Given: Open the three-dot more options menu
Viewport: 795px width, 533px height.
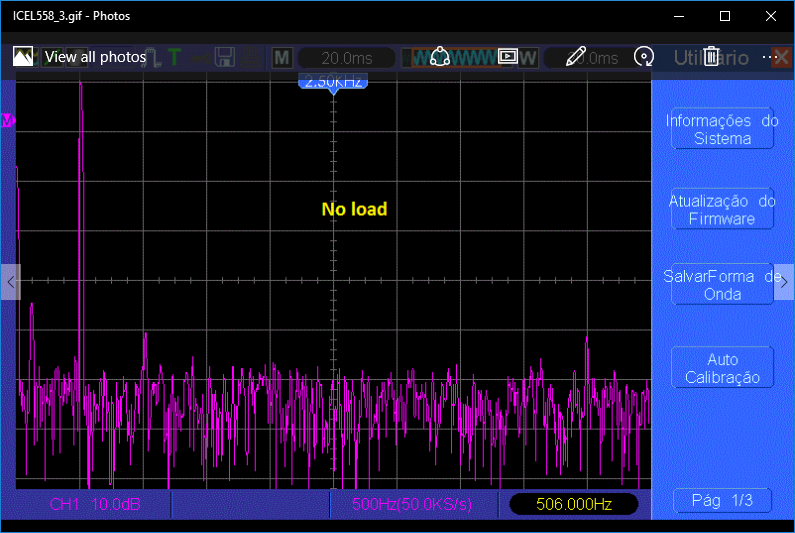Looking at the screenshot, I should (x=770, y=57).
